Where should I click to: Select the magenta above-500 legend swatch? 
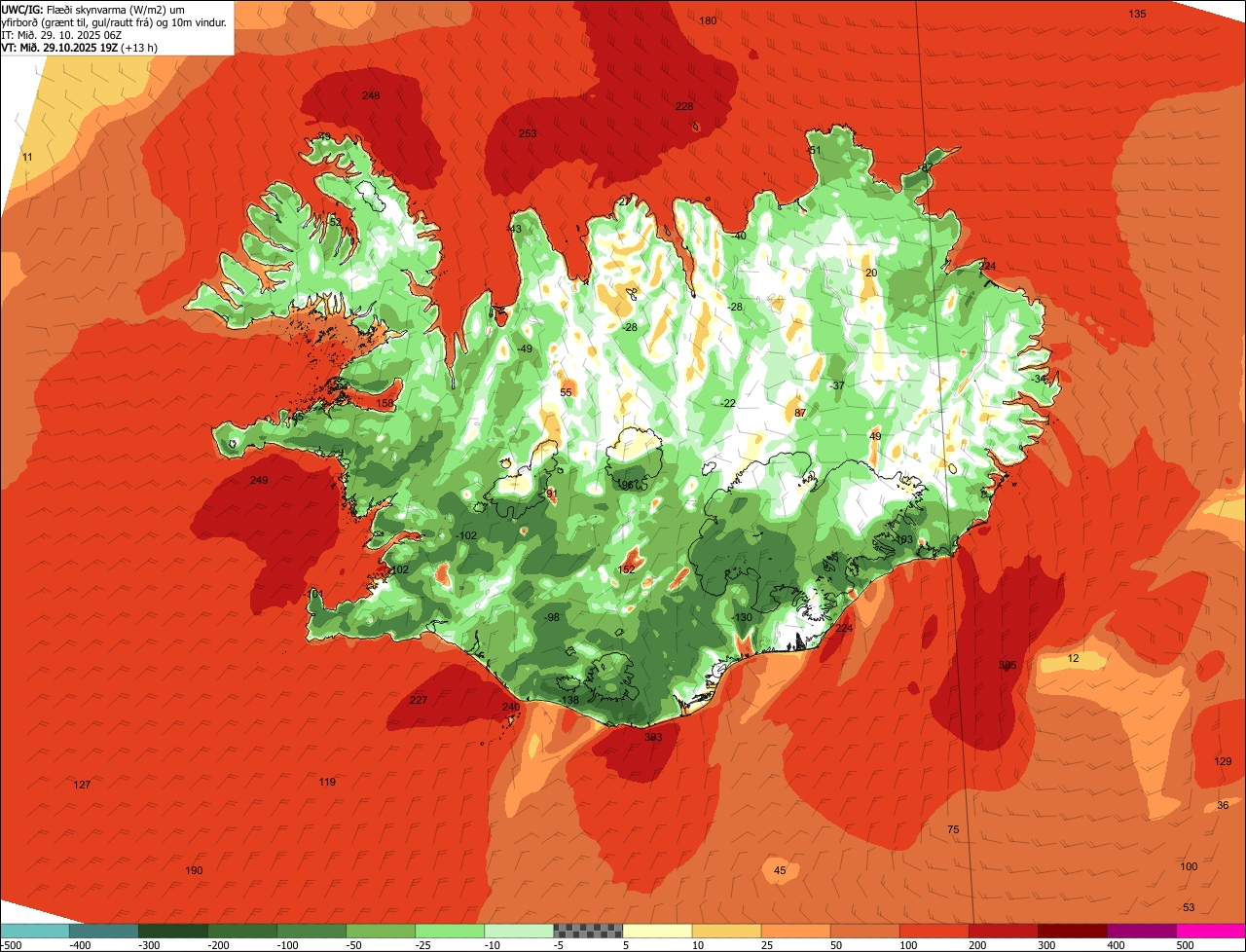pyautogui.click(x=1211, y=931)
